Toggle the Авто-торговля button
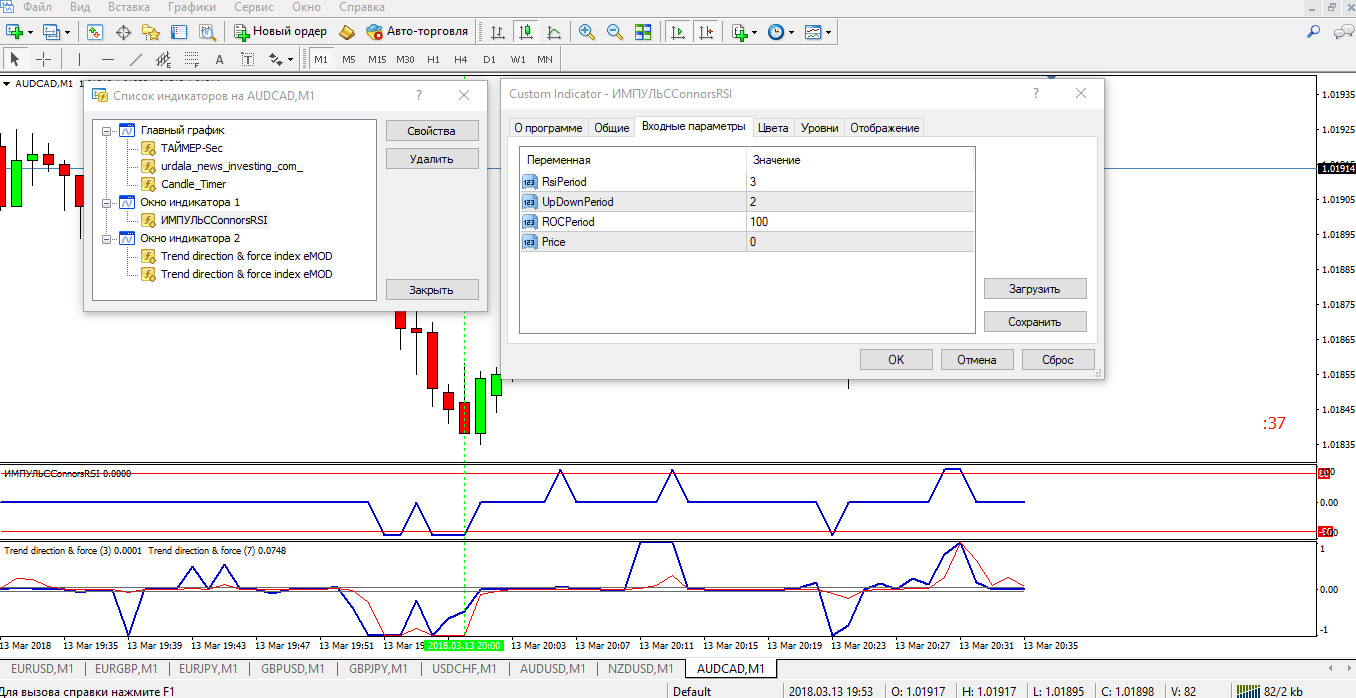The height and width of the screenshot is (698, 1356). click(417, 32)
